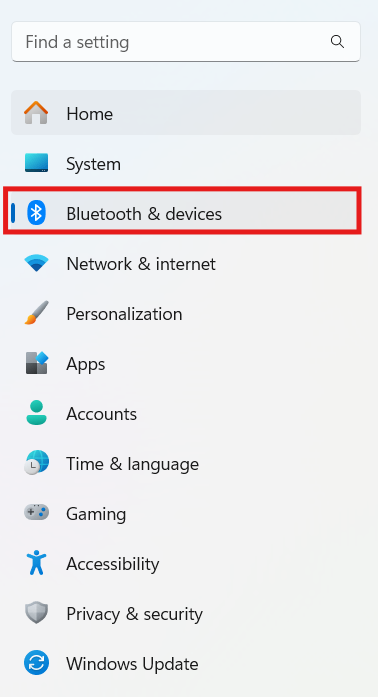Click the Accessibility figure icon
The image size is (378, 697).
pos(36,563)
